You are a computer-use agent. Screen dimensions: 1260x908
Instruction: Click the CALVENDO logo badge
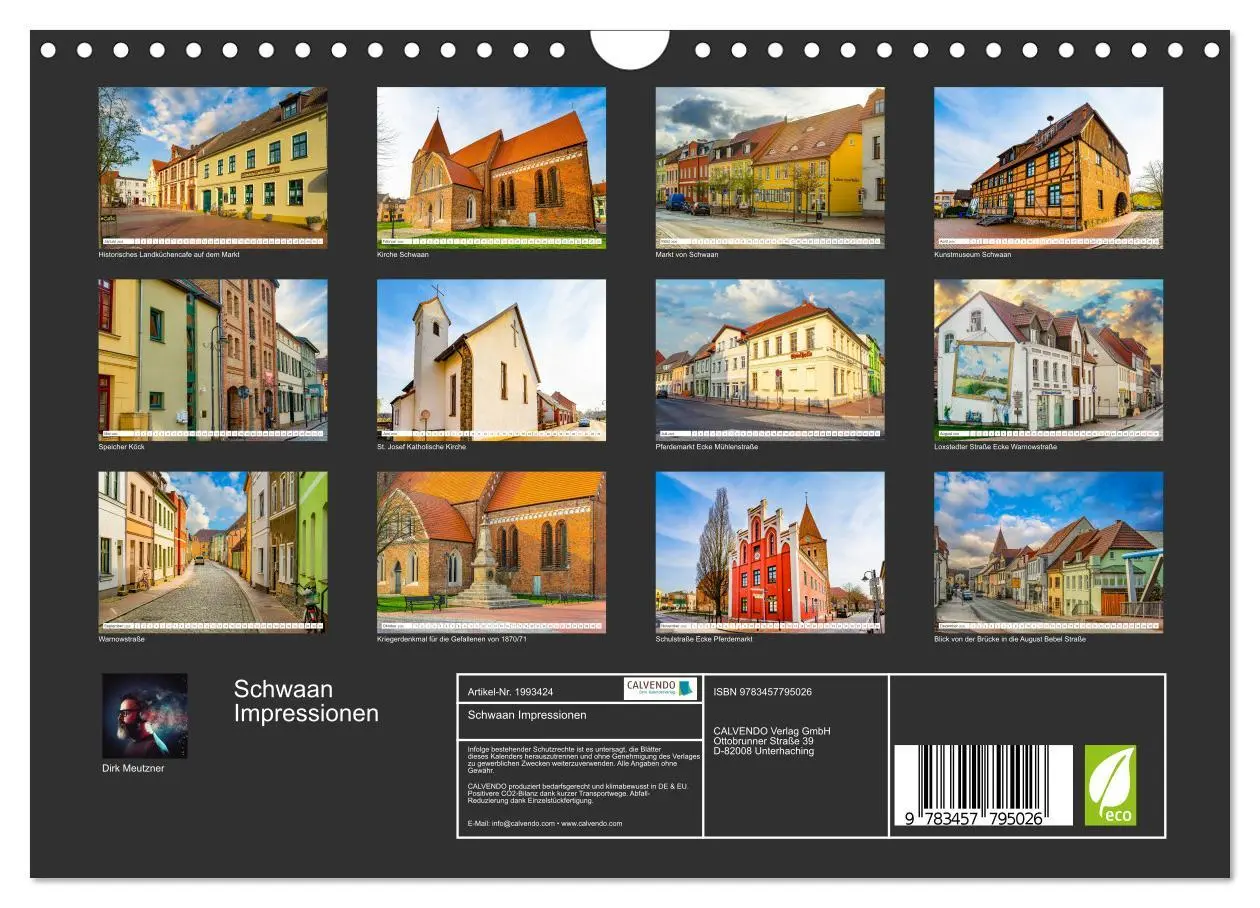pos(660,688)
